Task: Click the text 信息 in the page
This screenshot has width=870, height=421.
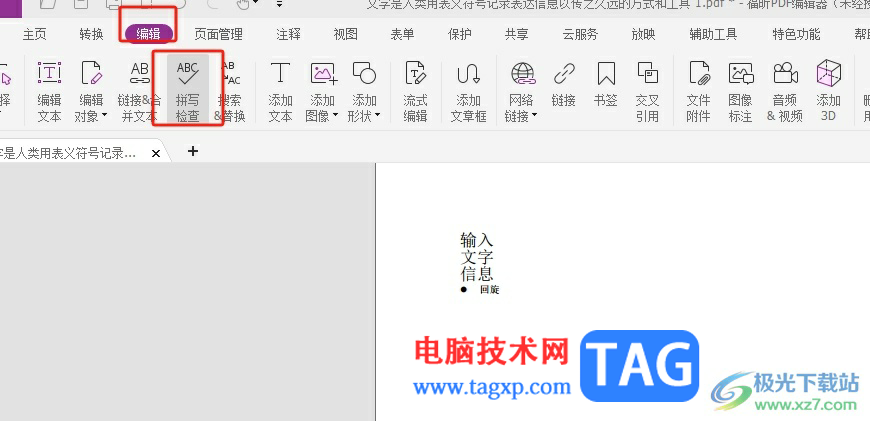Action: tap(477, 274)
